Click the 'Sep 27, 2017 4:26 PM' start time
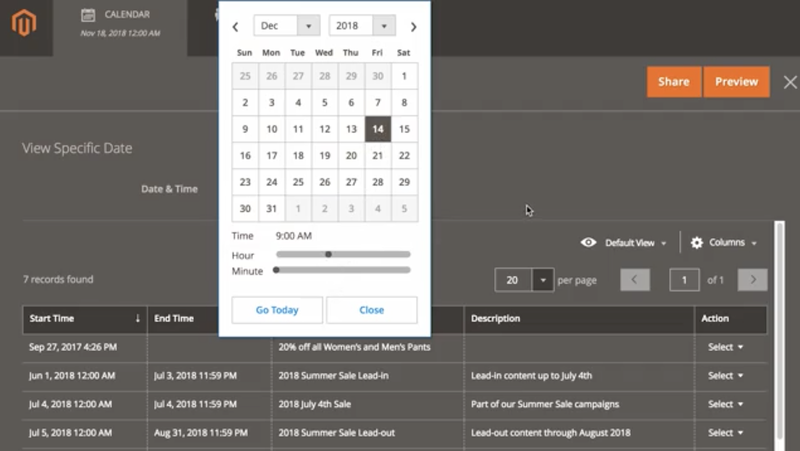 73,347
